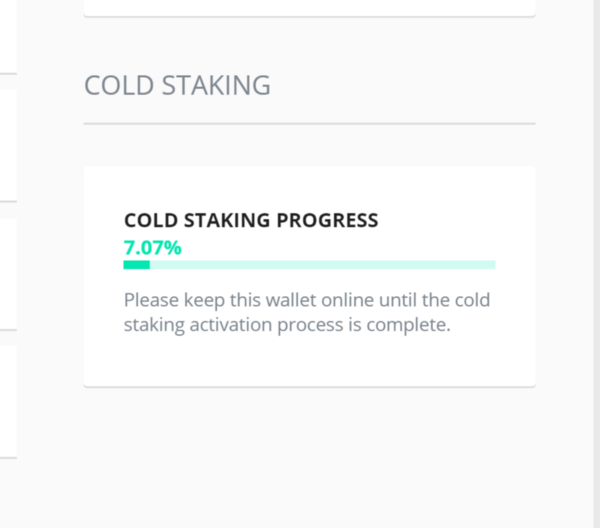The height and width of the screenshot is (528, 600).
Task: Select the third row in the left panel
Action: point(8,274)
